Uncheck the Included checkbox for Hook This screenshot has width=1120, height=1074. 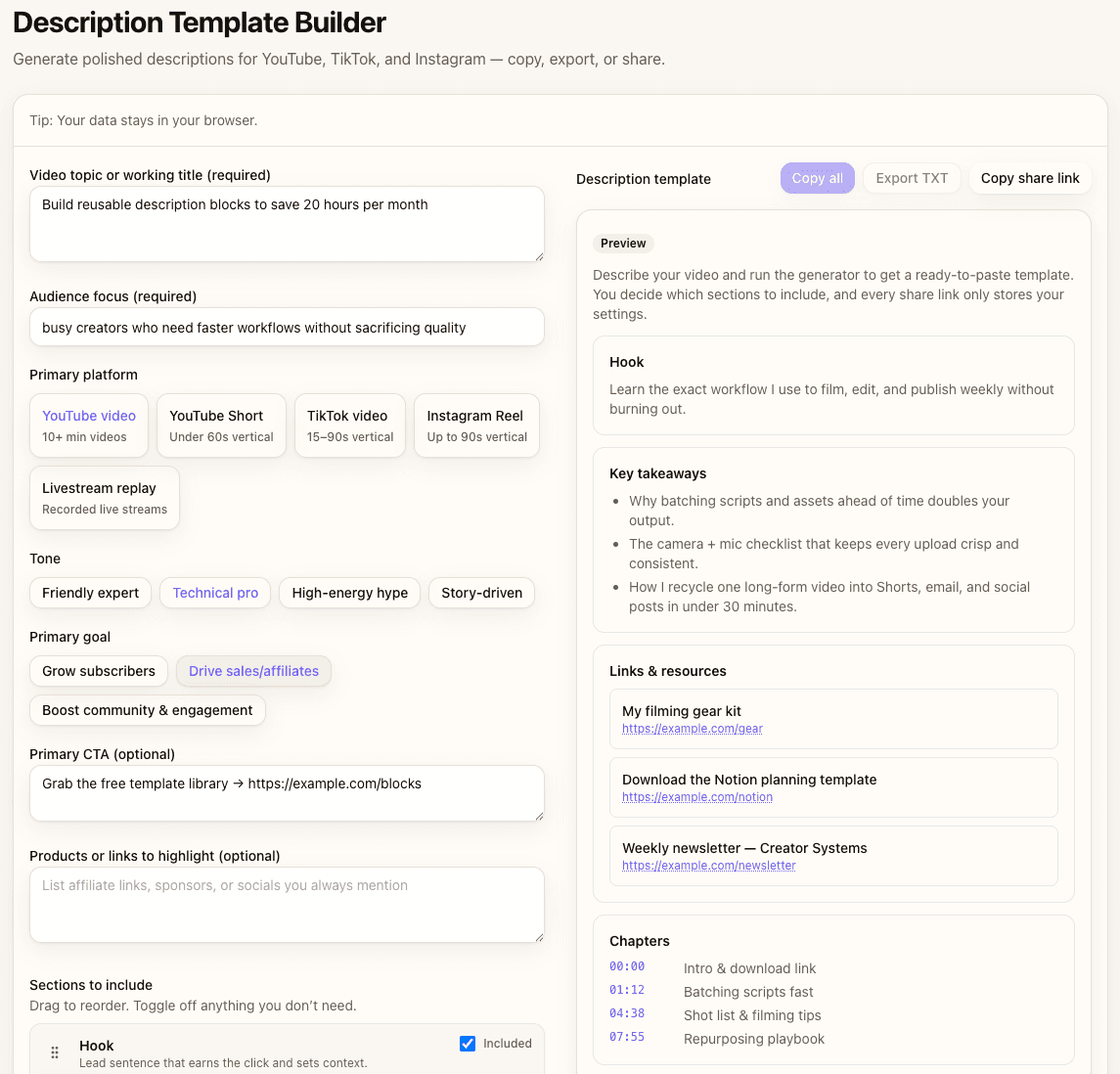coord(468,1044)
